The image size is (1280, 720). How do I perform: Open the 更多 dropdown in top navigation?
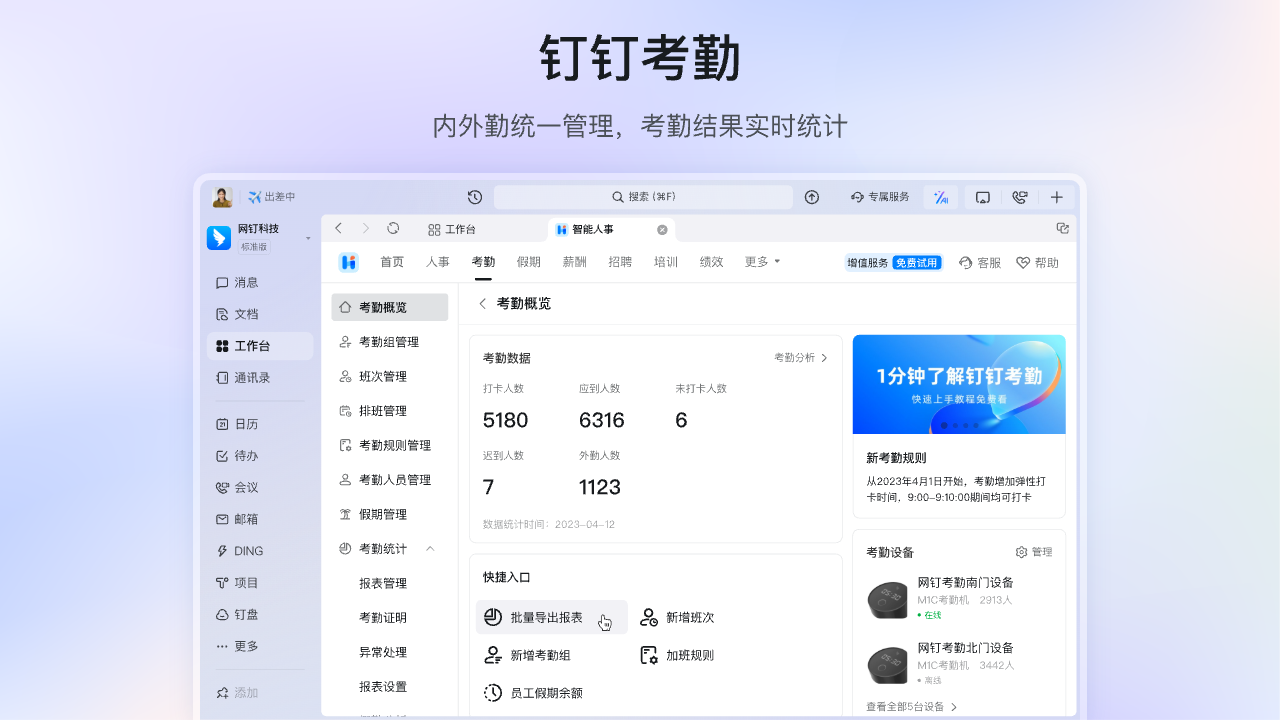[x=762, y=262]
